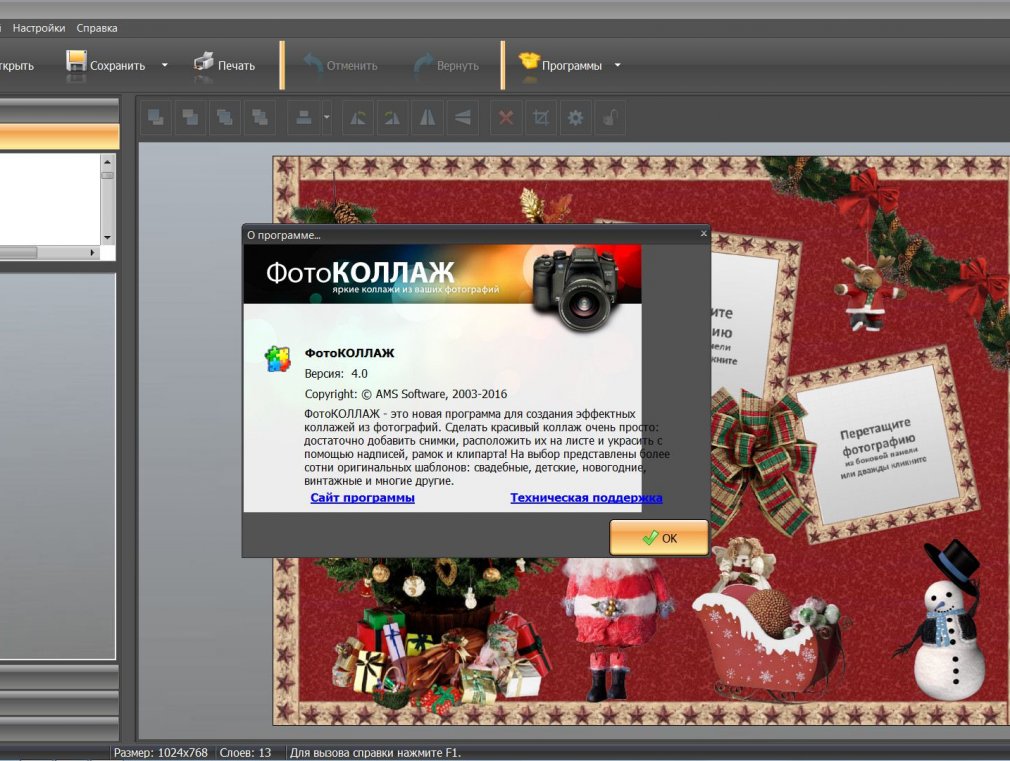Click the flip vertical icon

(x=462, y=118)
